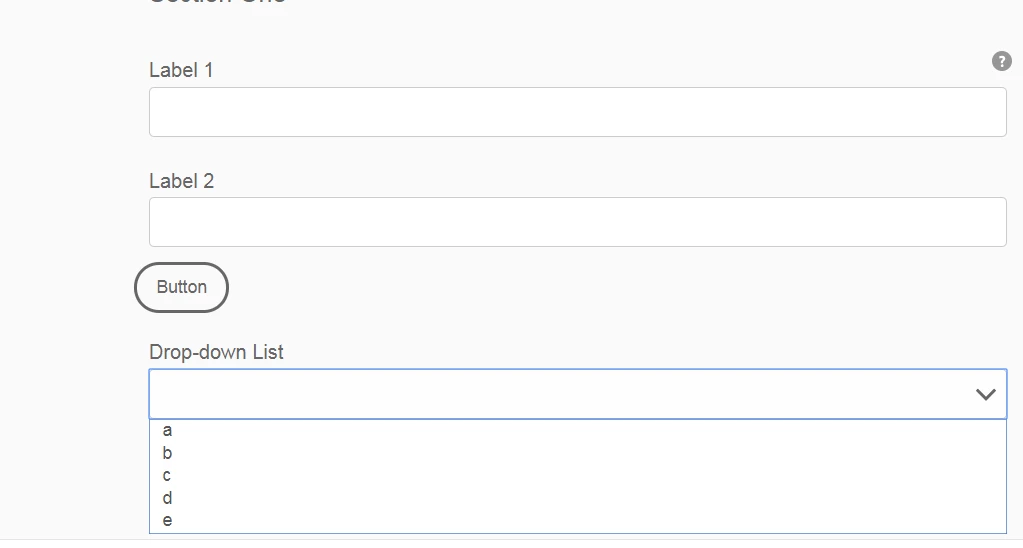Expand the Drop-down List chevron arrow
Viewport: 1023px width, 548px height.
[x=985, y=394]
